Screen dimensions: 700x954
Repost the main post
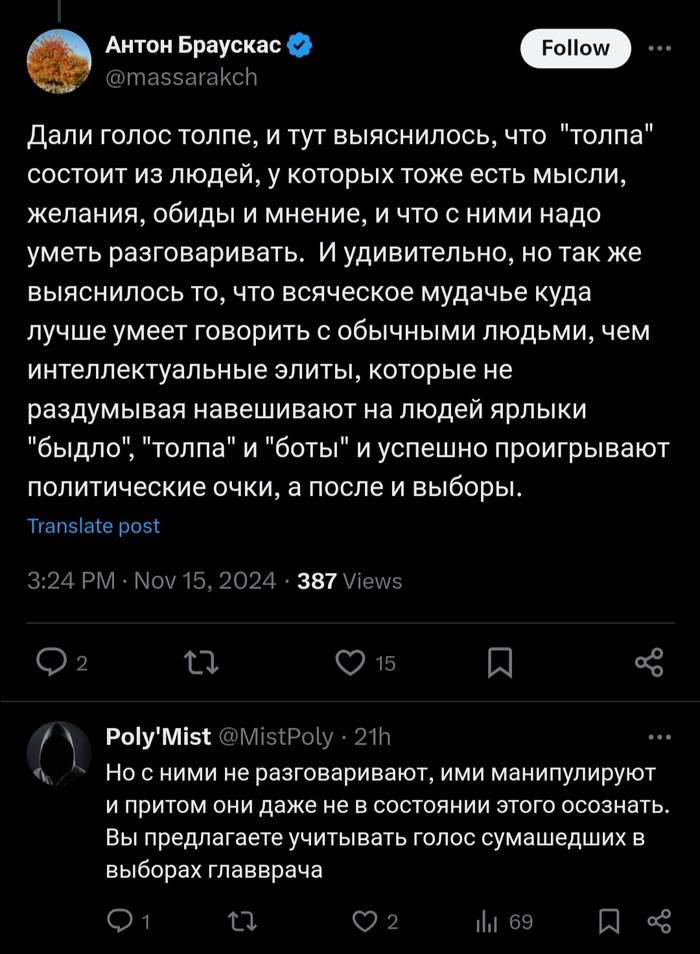201,661
